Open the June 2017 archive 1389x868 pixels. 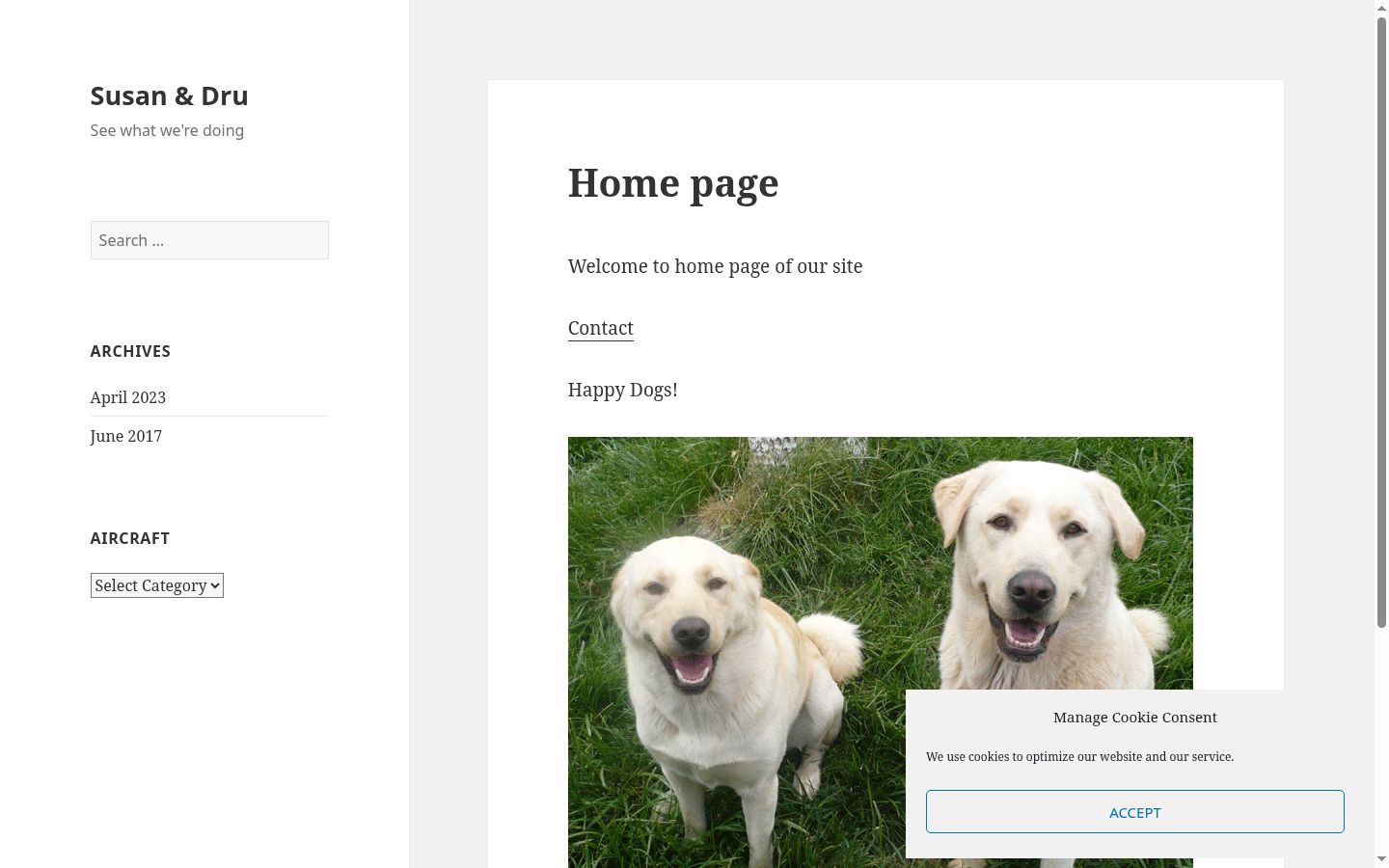(126, 436)
